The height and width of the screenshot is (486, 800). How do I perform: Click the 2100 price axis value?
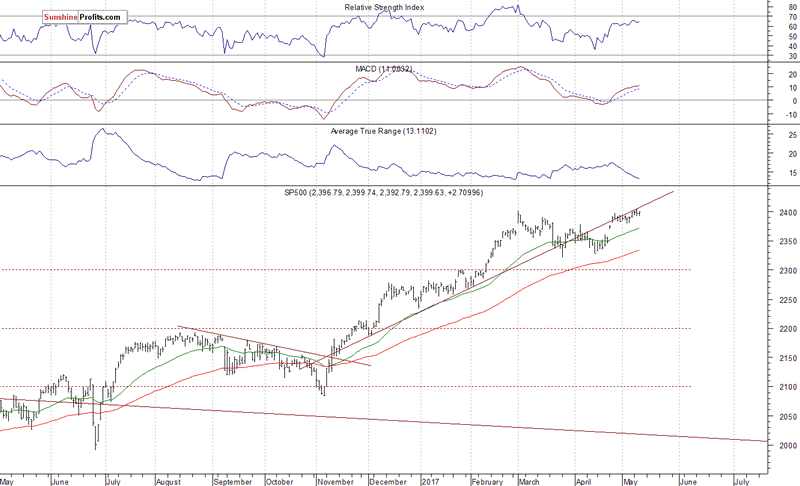click(788, 387)
